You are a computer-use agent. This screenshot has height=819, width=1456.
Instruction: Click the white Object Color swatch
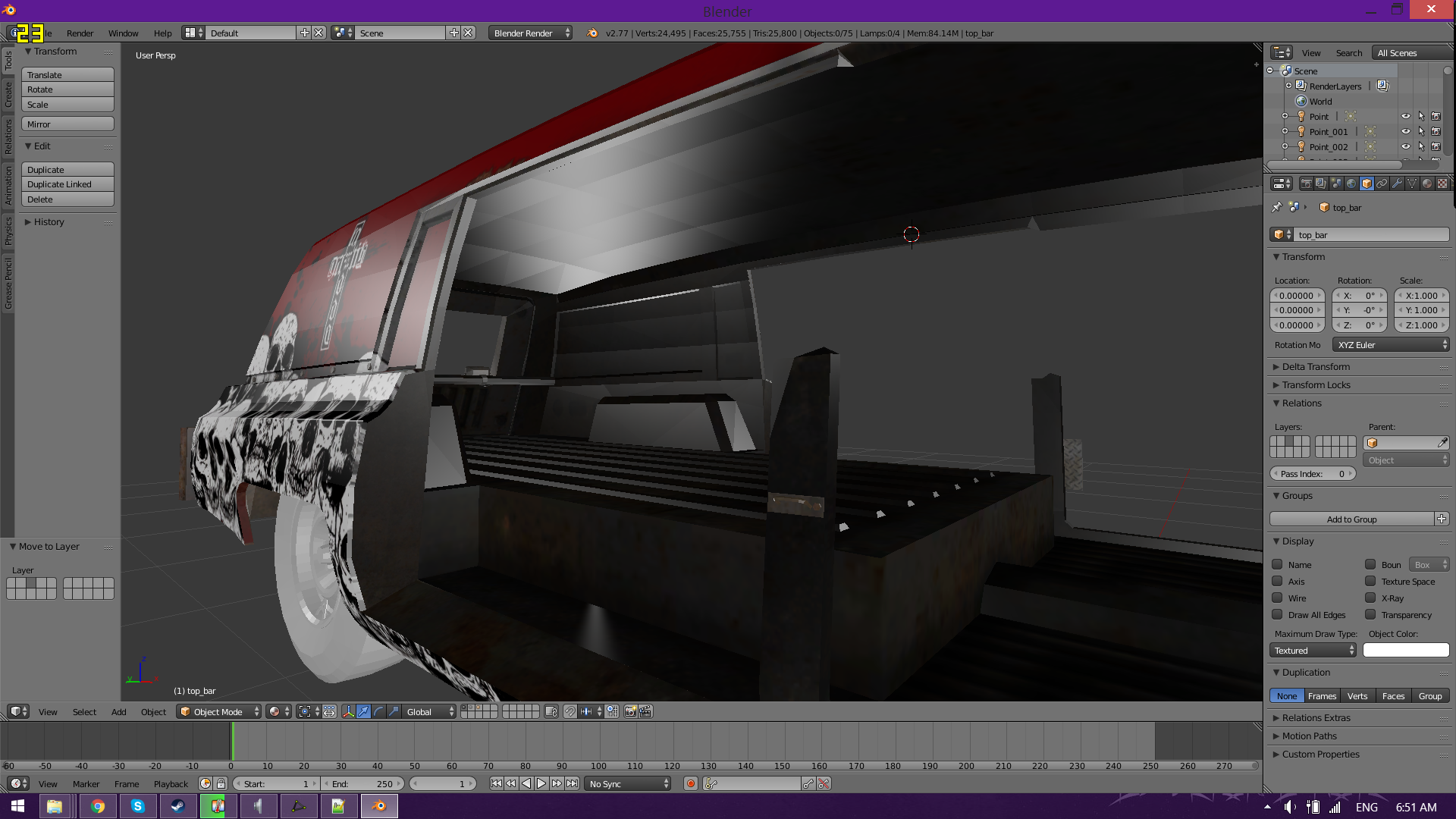click(x=1406, y=651)
